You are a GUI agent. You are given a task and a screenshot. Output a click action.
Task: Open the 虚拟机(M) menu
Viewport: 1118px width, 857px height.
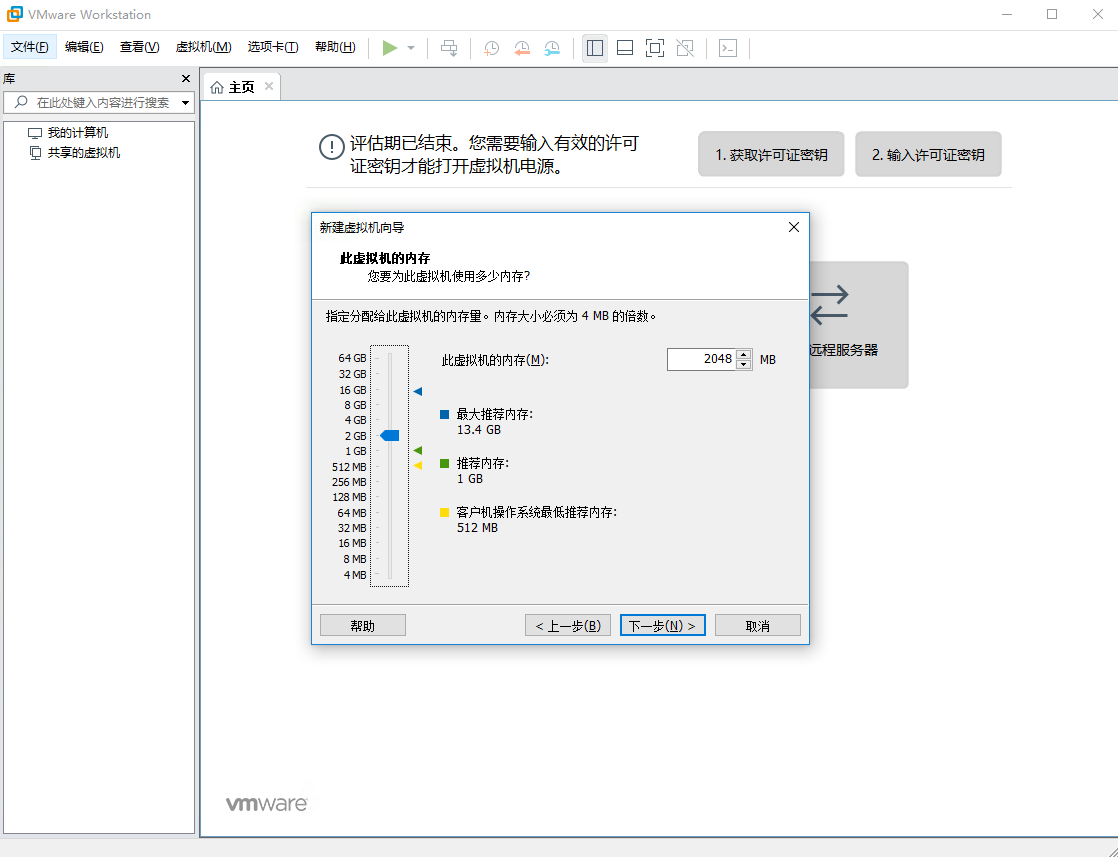point(203,46)
